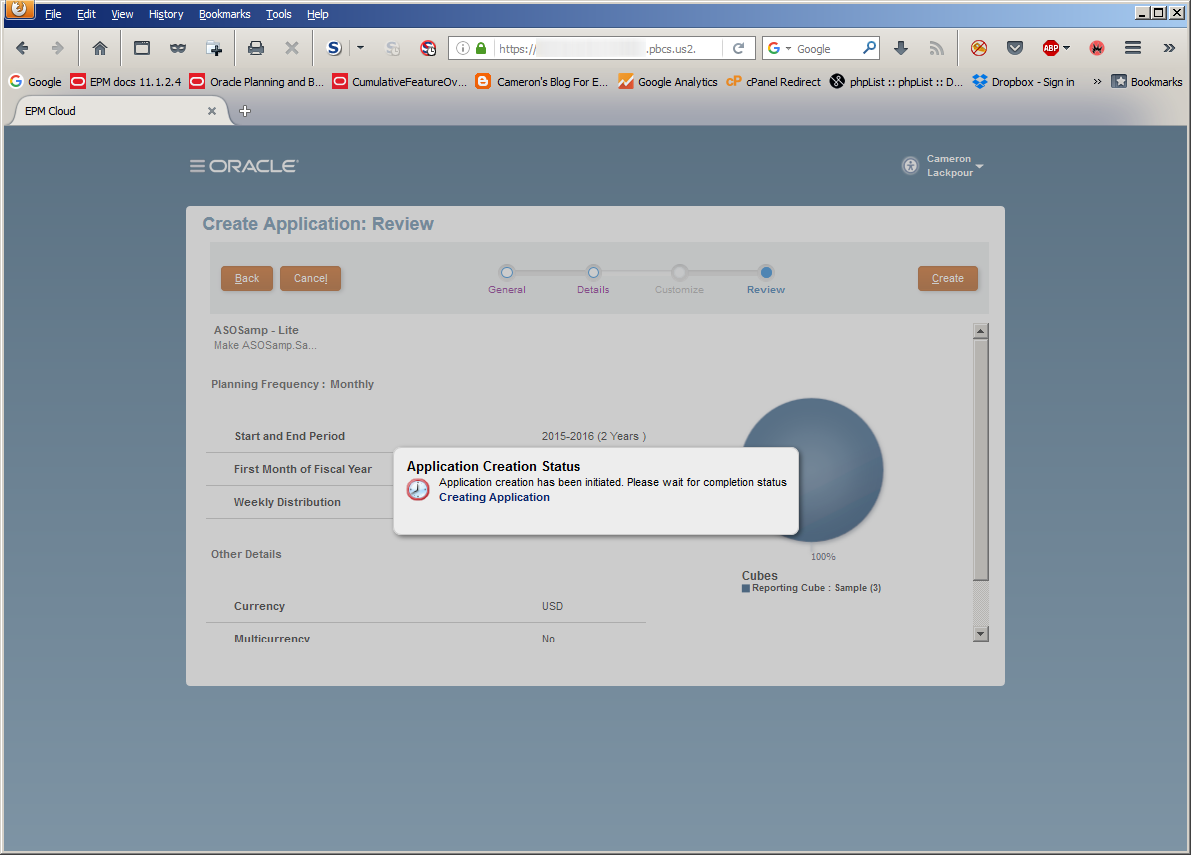1191x855 pixels.
Task: Select the Review wizard step
Action: point(766,279)
